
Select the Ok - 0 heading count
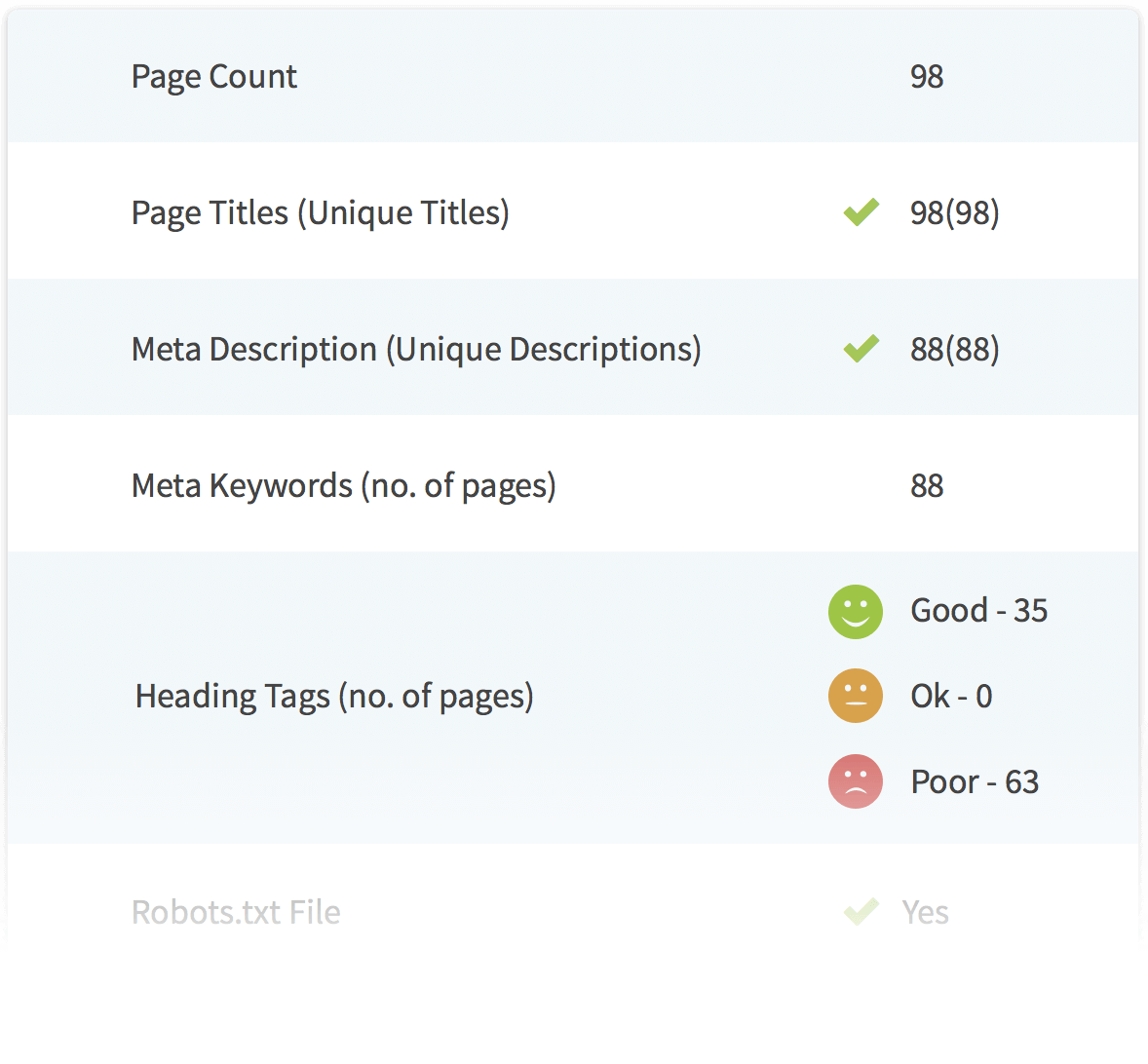tap(951, 696)
